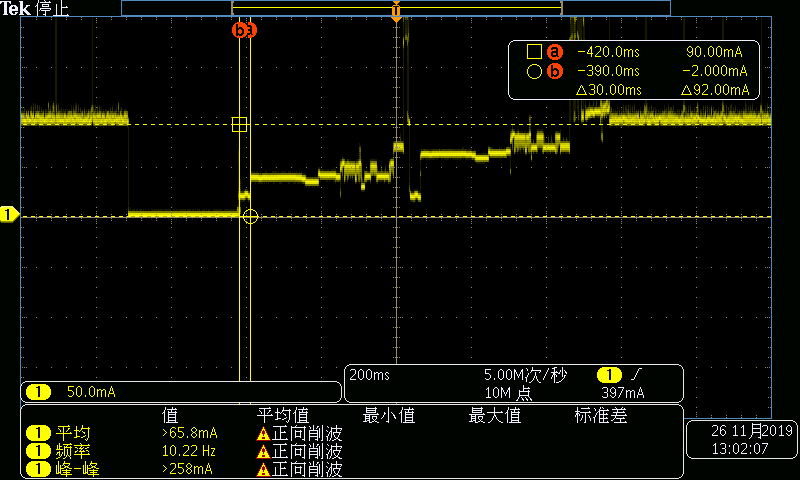Click the clipping warning icon in 峰-峰 row
Image resolution: width=800 pixels, height=480 pixels.
pyautogui.click(x=263, y=469)
